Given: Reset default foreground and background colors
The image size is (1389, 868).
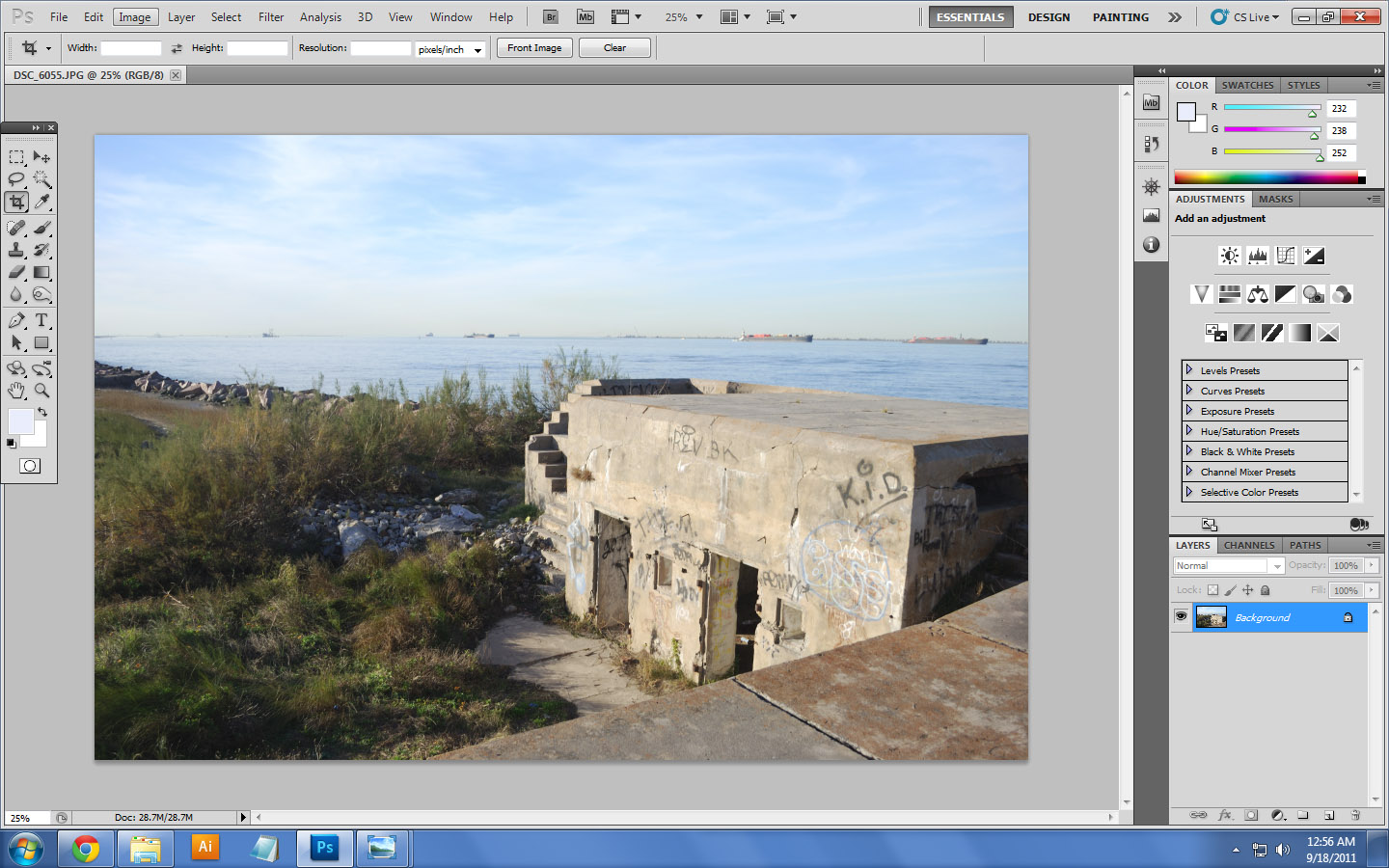Looking at the screenshot, I should [x=11, y=443].
